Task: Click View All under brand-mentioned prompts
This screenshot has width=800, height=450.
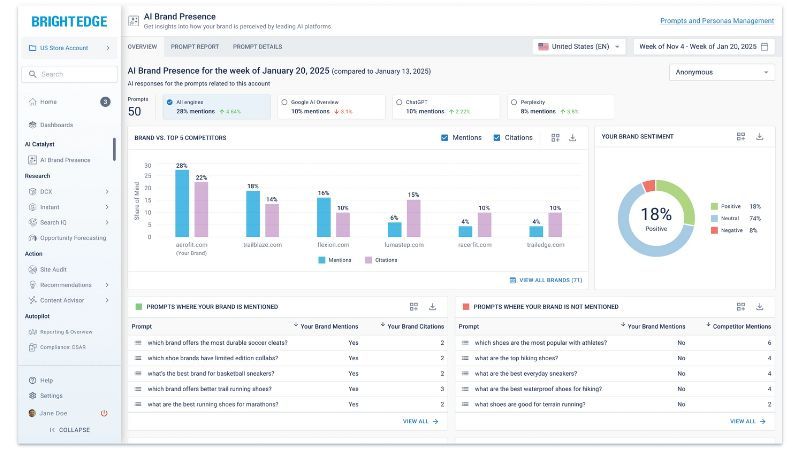Action: tap(420, 421)
